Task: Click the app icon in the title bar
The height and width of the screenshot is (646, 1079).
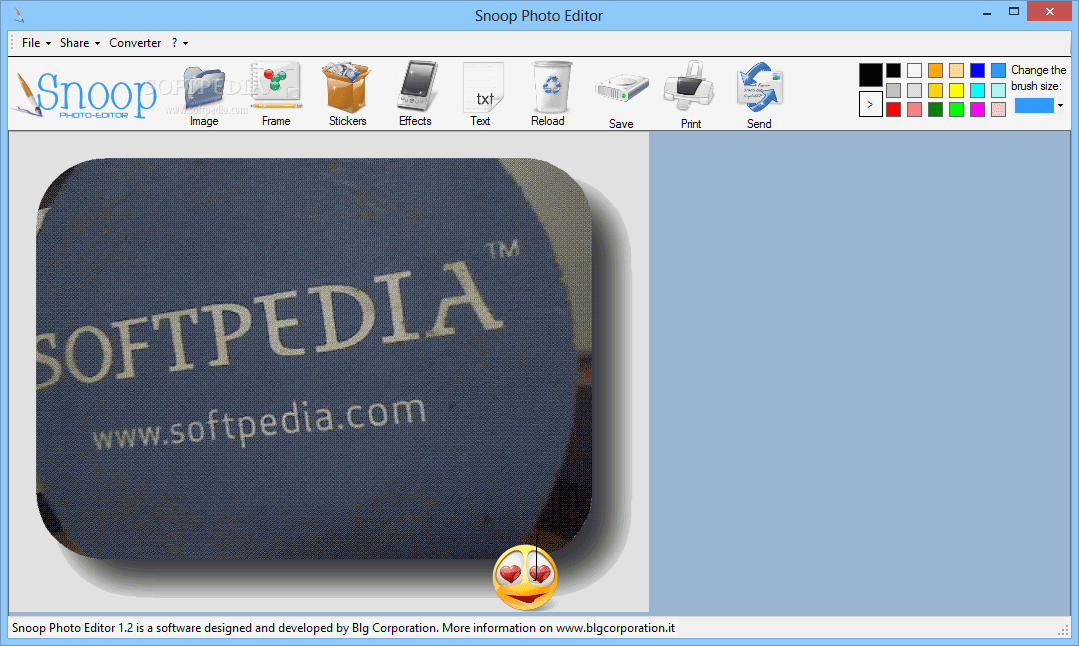Action: [x=19, y=15]
